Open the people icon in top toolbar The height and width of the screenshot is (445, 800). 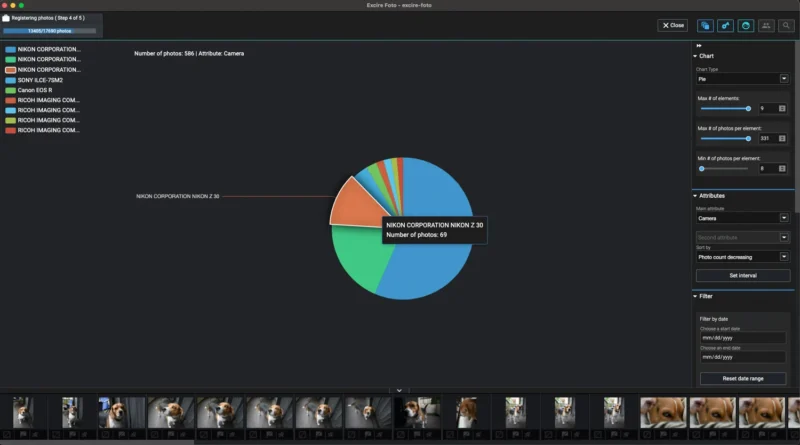click(766, 26)
